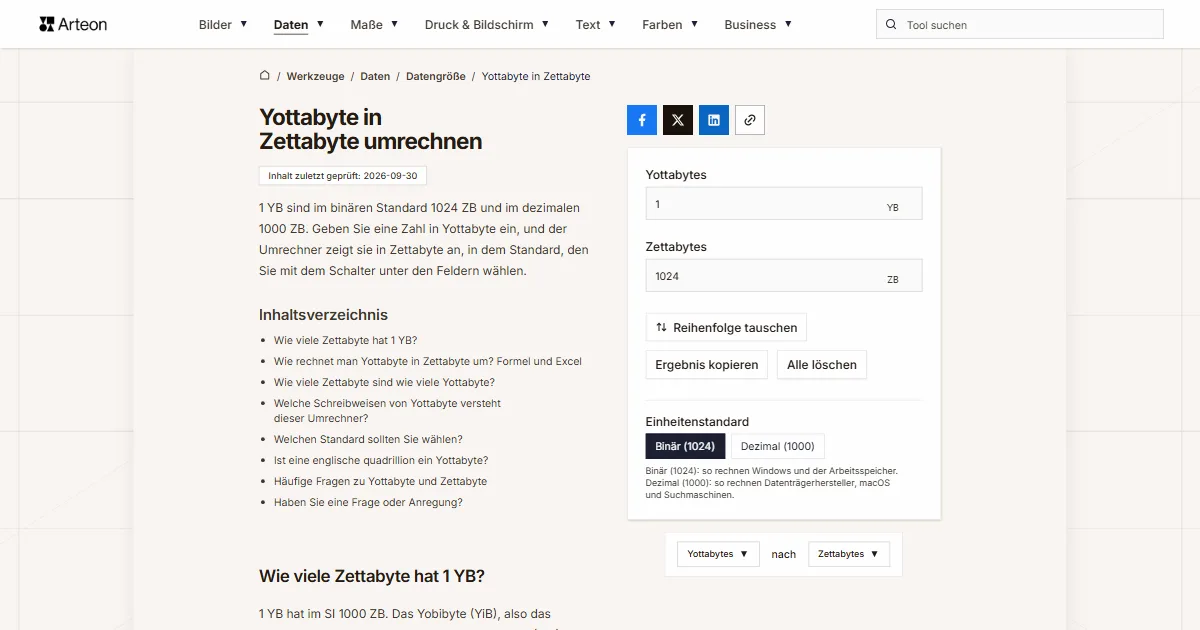Click the page heading 'Yottabyte in Zettabyte umrechnen'
The width and height of the screenshot is (1200, 630).
click(x=370, y=129)
